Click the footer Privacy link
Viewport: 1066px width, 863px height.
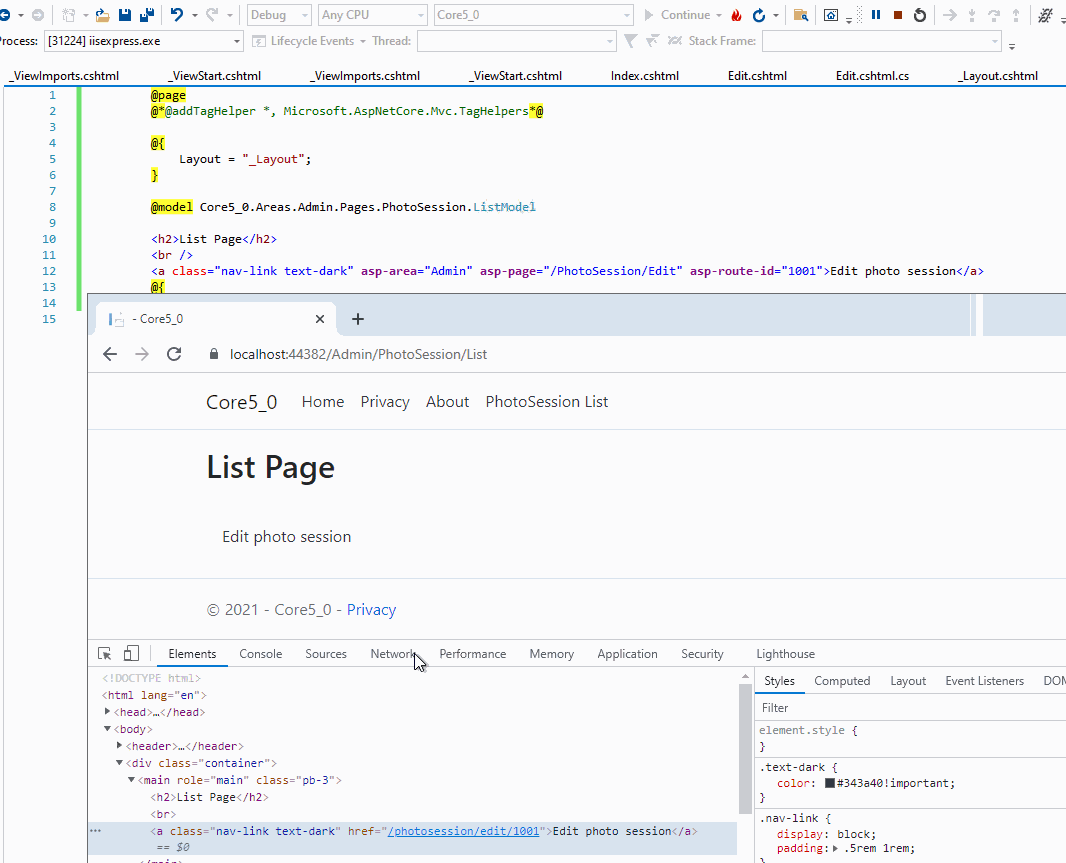pyautogui.click(x=371, y=609)
